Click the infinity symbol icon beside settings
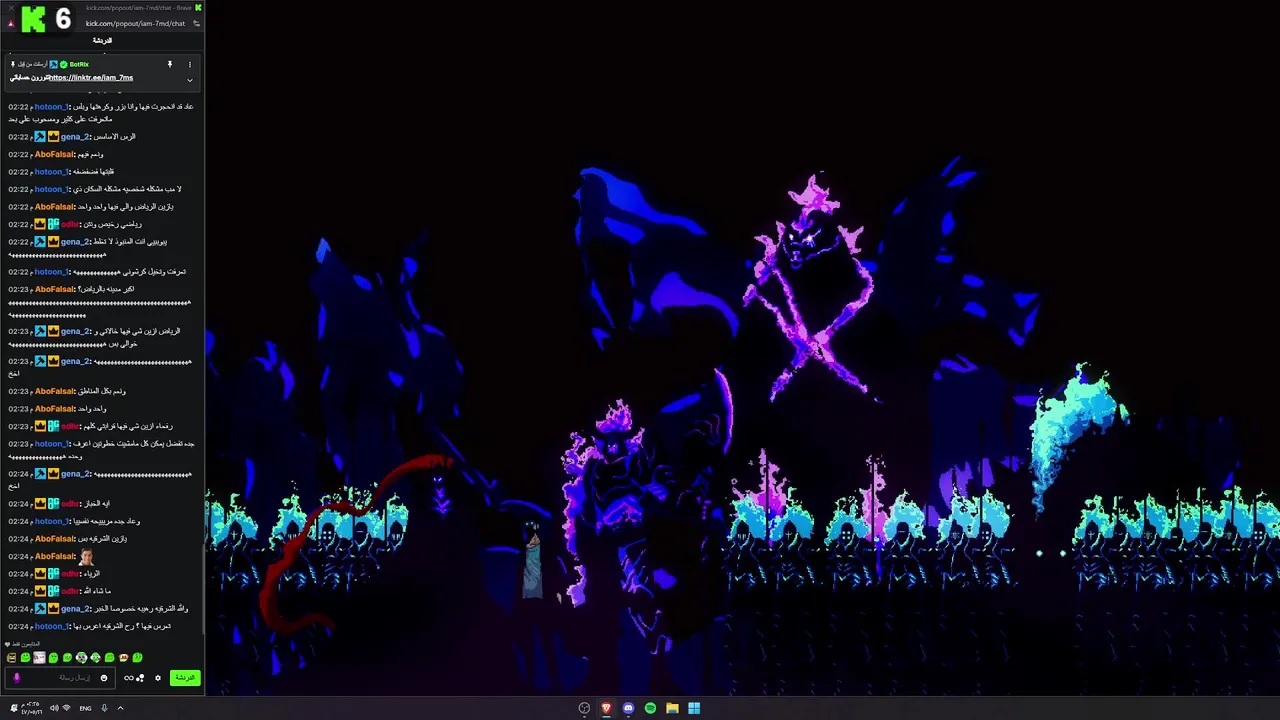The width and height of the screenshot is (1280, 720). click(129, 678)
